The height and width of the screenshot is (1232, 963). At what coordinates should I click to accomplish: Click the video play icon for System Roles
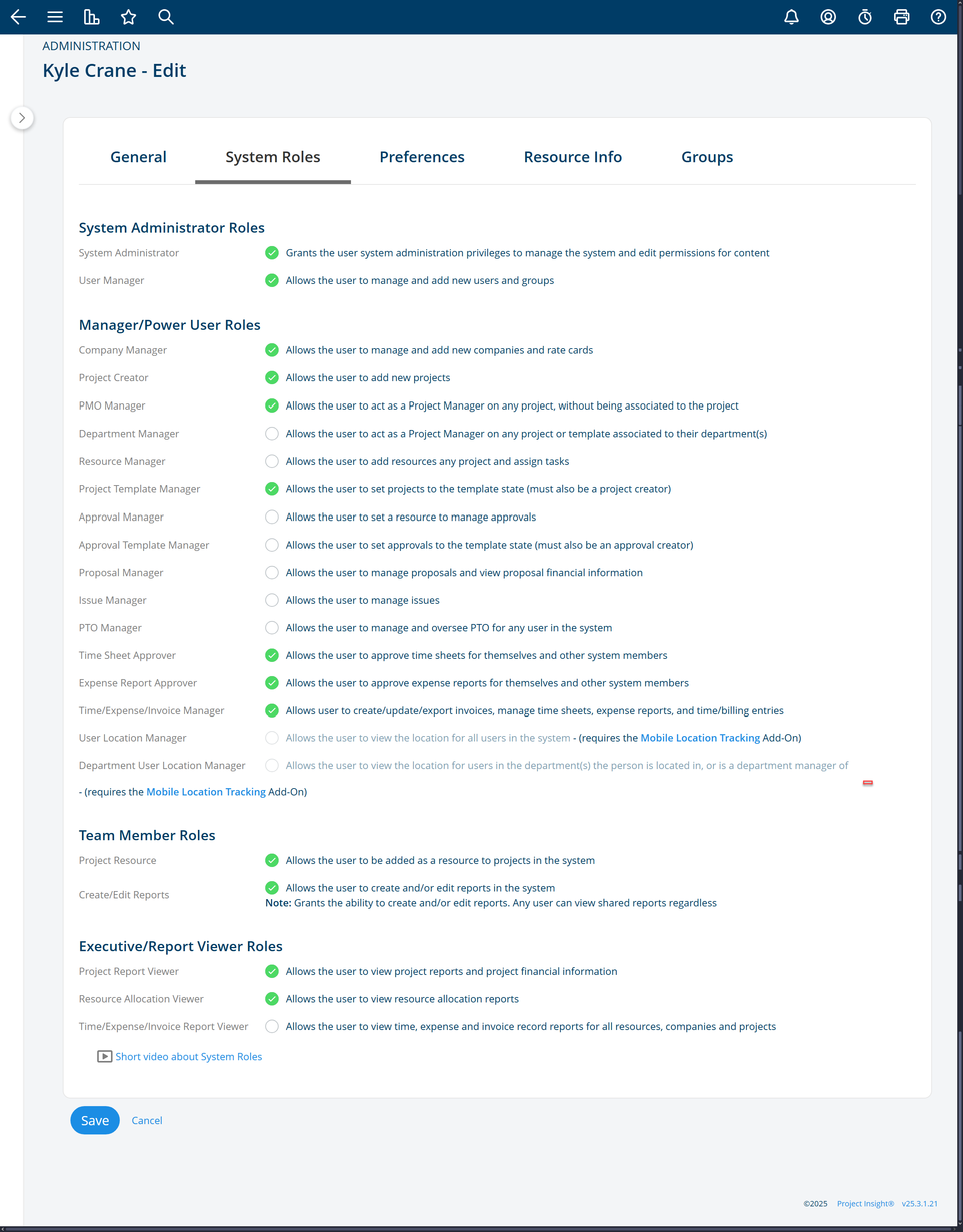(x=104, y=1056)
